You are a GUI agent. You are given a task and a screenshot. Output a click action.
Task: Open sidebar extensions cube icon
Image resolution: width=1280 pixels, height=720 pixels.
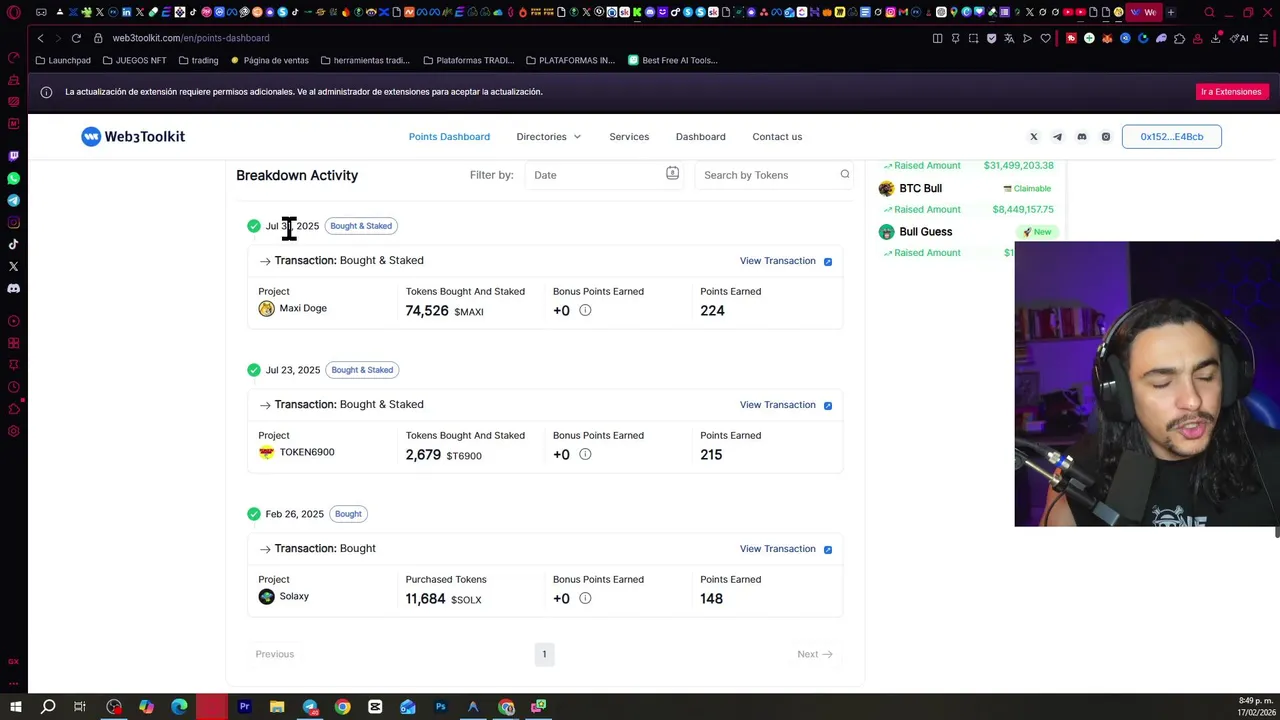coord(13,409)
